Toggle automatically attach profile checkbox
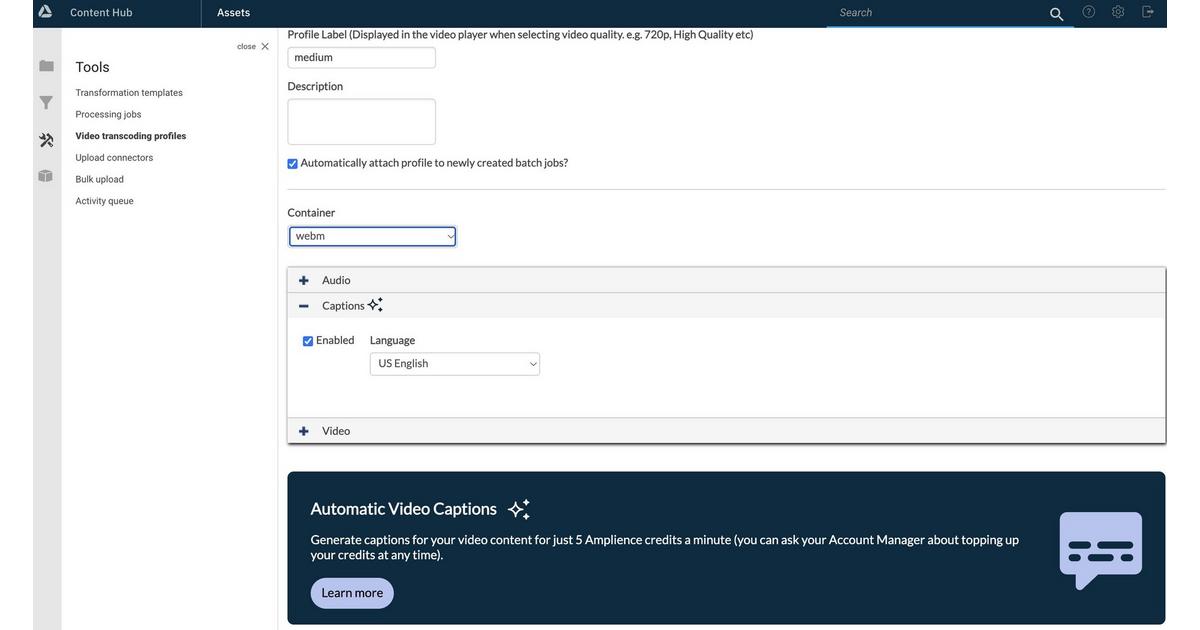This screenshot has height=630, width=1200. click(x=293, y=164)
